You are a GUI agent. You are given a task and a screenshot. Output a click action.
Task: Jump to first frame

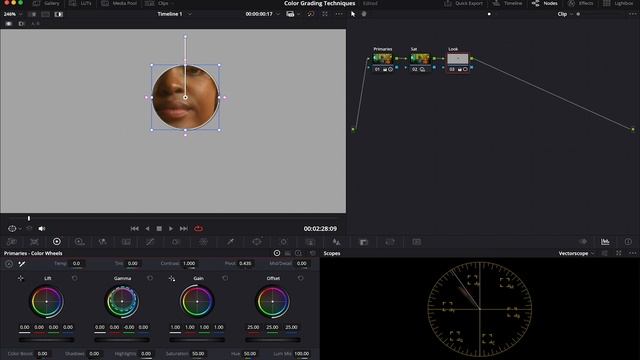tap(134, 229)
